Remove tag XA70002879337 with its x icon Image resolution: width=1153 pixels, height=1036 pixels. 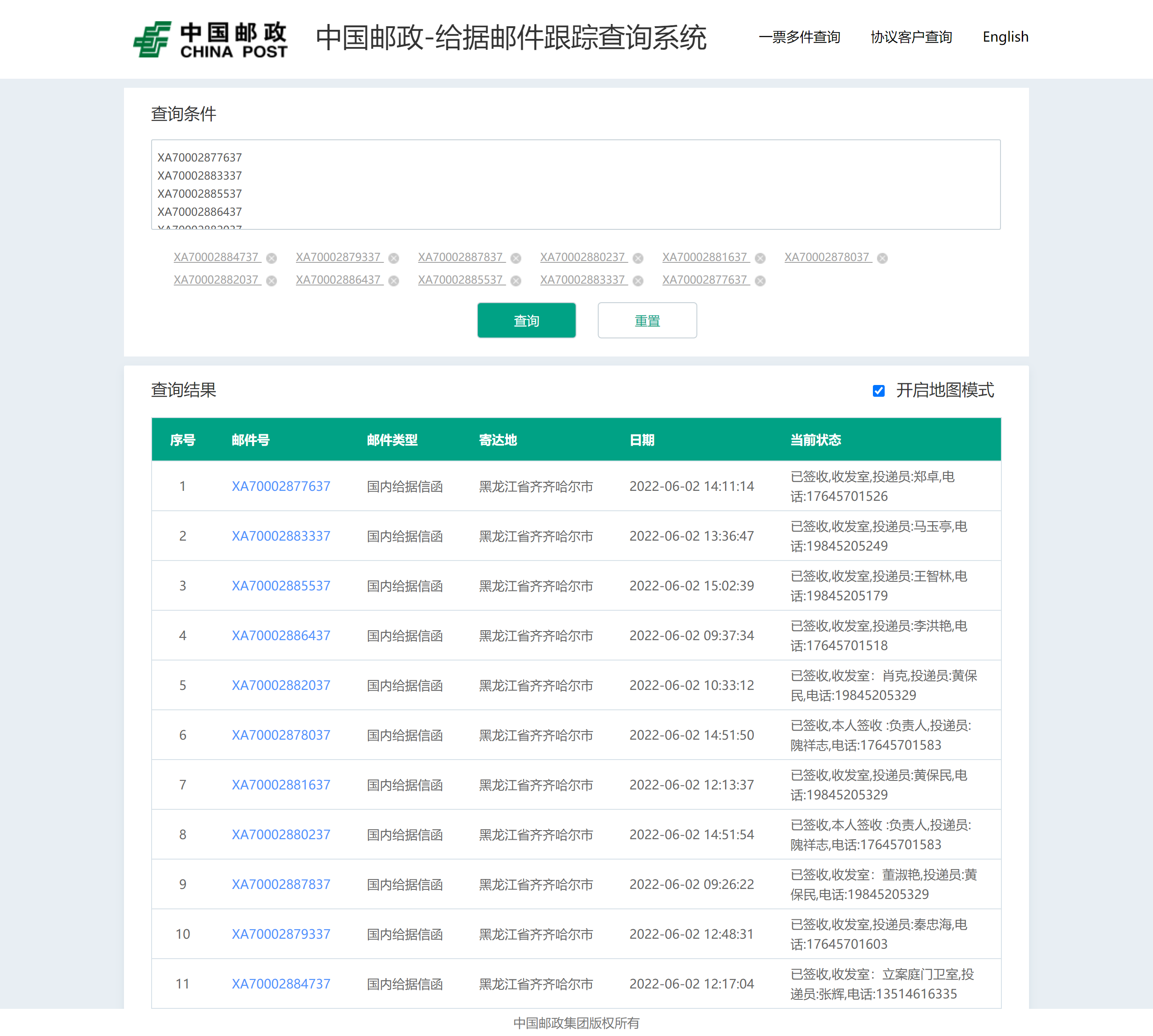pyautogui.click(x=393, y=258)
